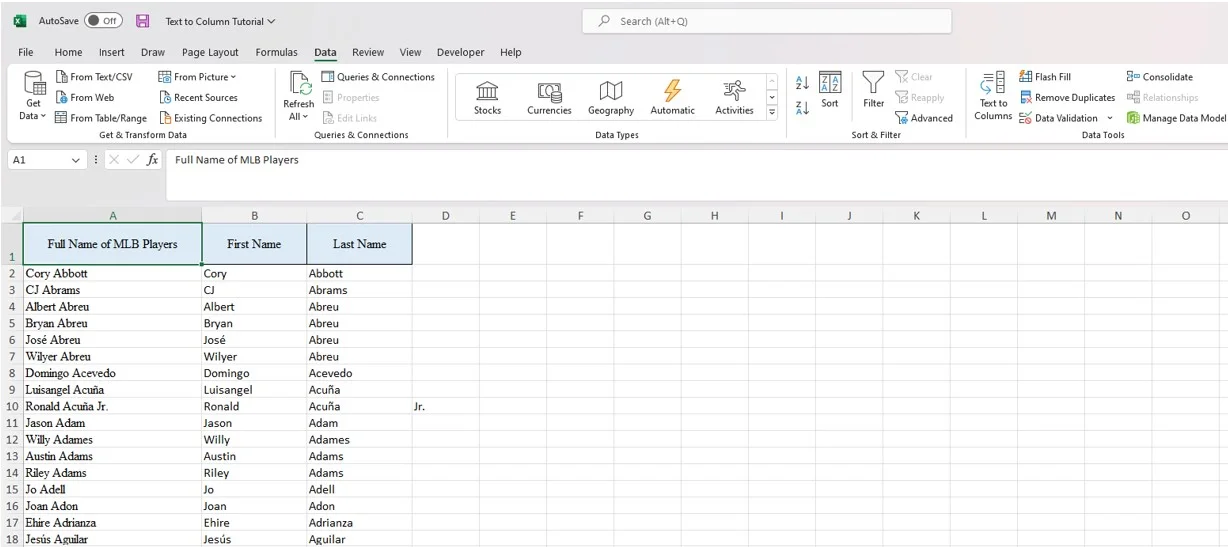Click the Adrianza cell in column C
Screen dimensions: 1228x547
(359, 523)
